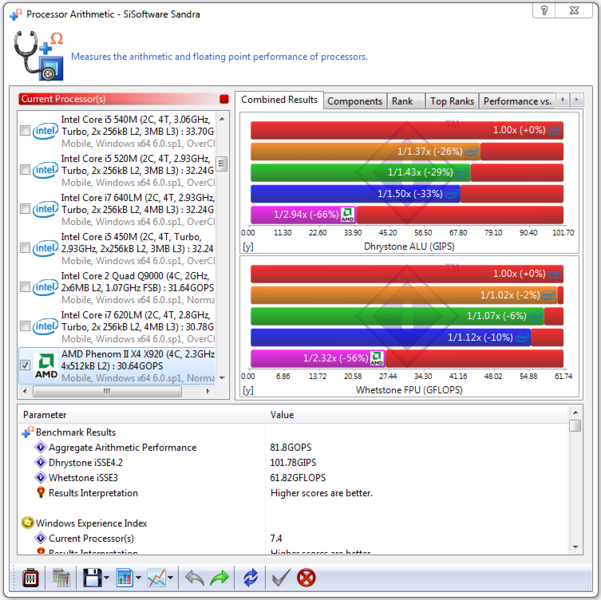Click processor list horizontal scroll-right arrow

pyautogui.click(x=208, y=391)
